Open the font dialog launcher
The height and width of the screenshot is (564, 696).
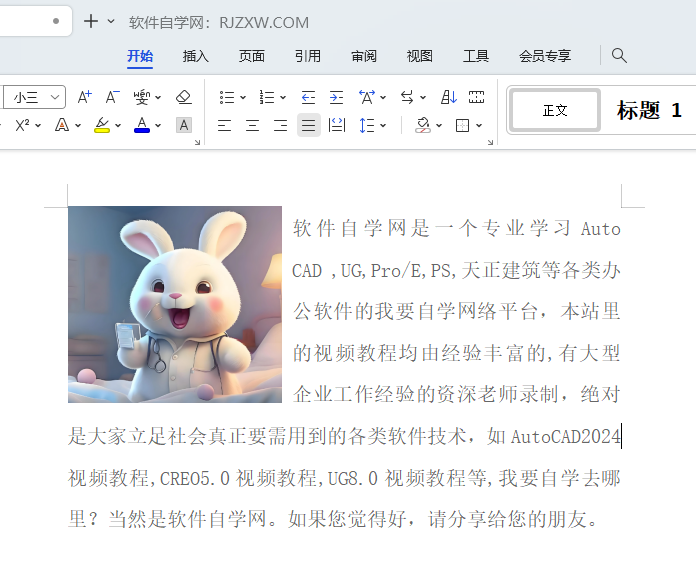(x=198, y=142)
